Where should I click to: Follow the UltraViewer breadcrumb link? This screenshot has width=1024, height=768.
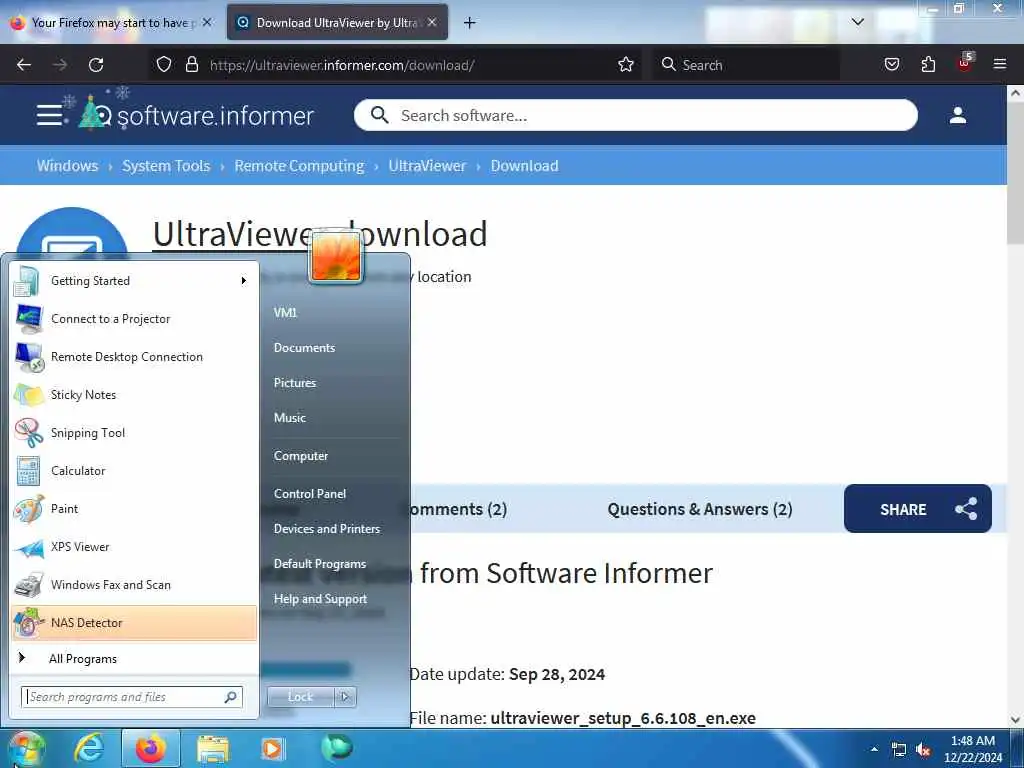[427, 166]
